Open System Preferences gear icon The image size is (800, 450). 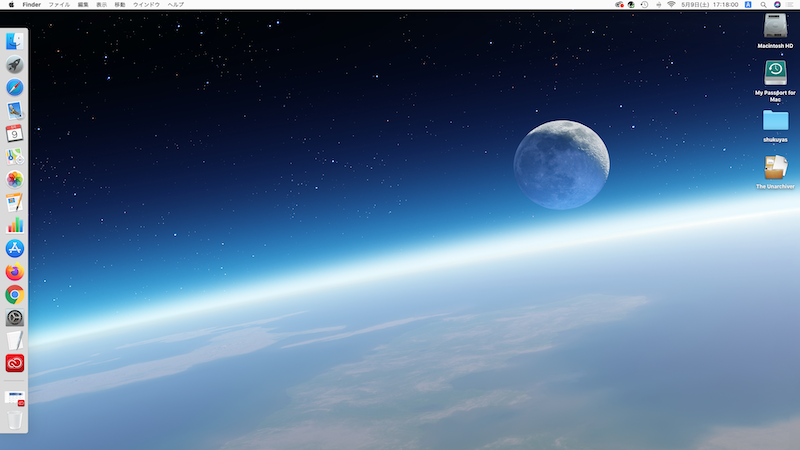pyautogui.click(x=14, y=317)
